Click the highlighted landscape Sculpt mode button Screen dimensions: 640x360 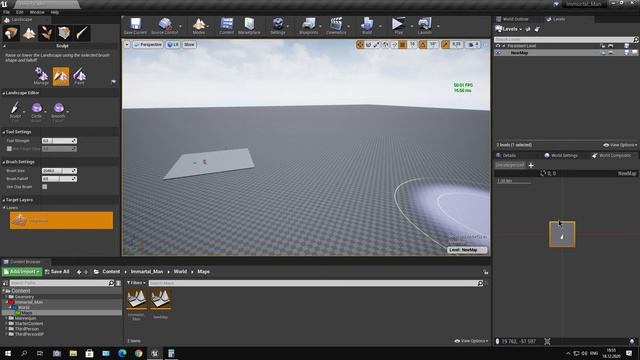(61, 76)
